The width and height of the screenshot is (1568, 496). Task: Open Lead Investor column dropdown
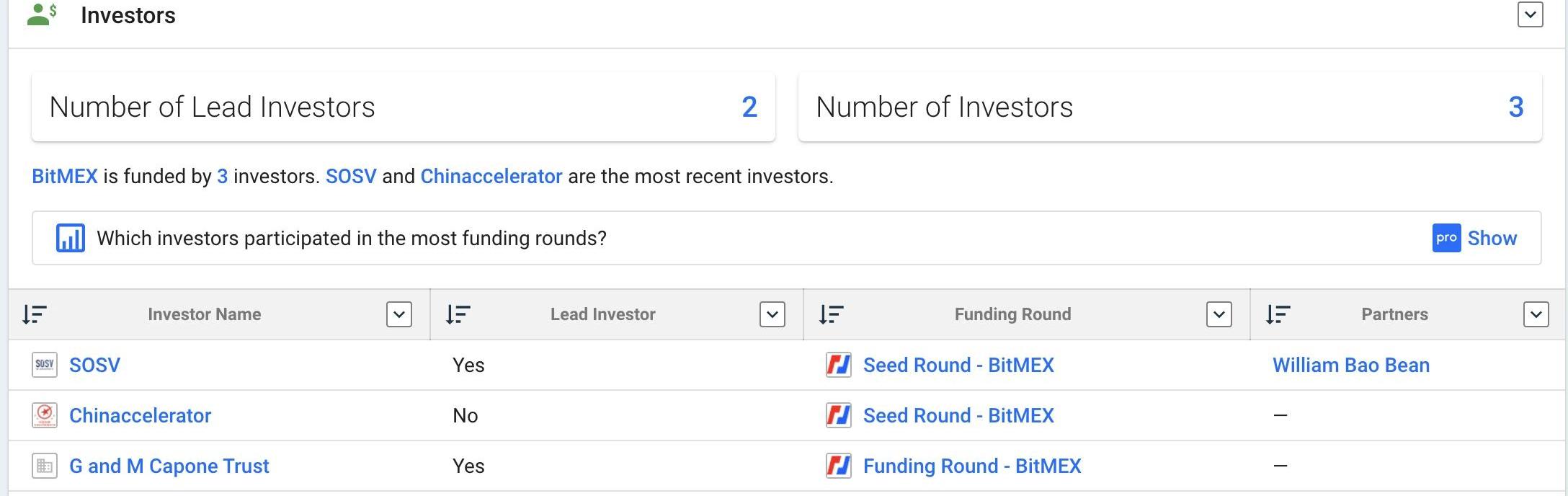click(772, 314)
